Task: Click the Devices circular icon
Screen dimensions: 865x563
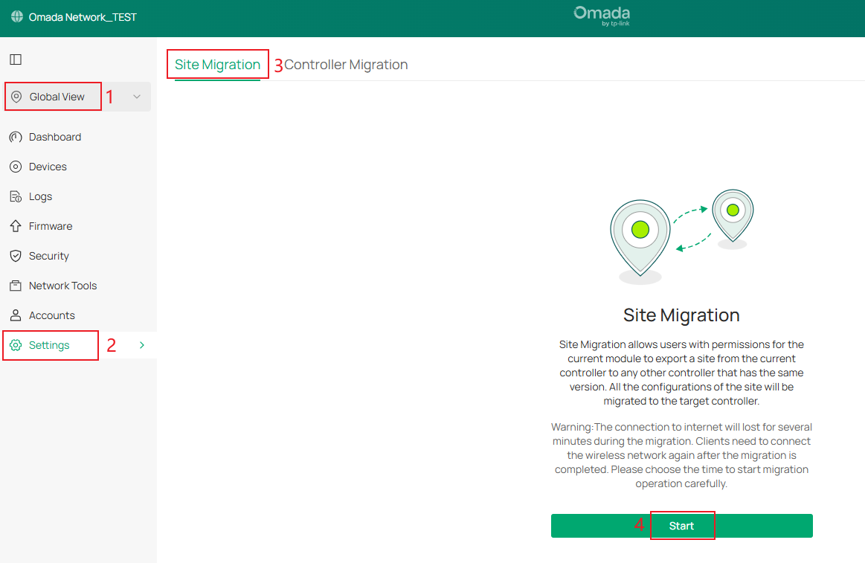Action: [15, 167]
